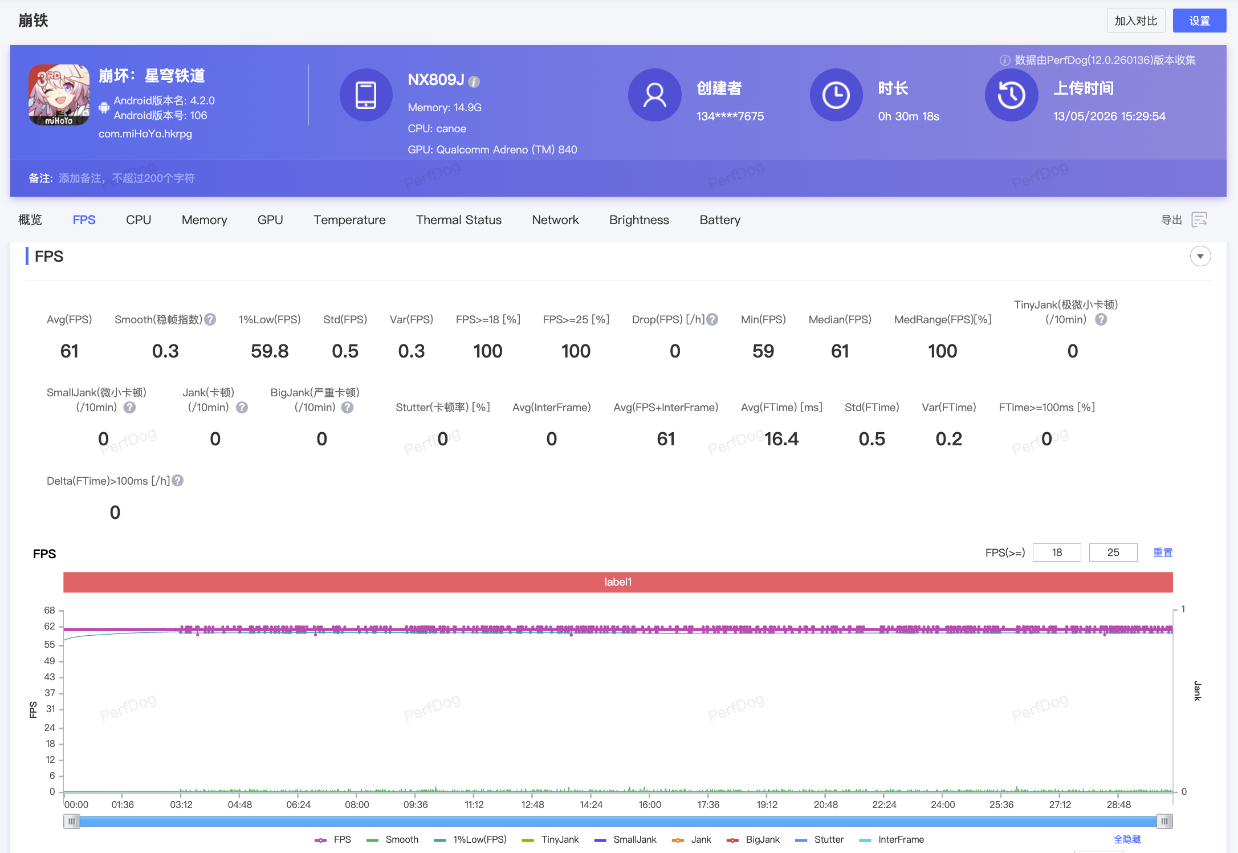
Task: Switch to the Memory tab
Action: click(x=204, y=220)
